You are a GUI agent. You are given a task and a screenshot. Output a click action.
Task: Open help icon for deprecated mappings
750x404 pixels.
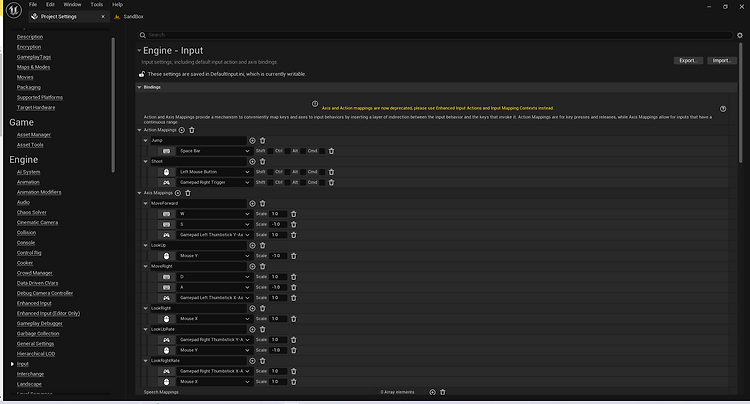click(x=723, y=109)
